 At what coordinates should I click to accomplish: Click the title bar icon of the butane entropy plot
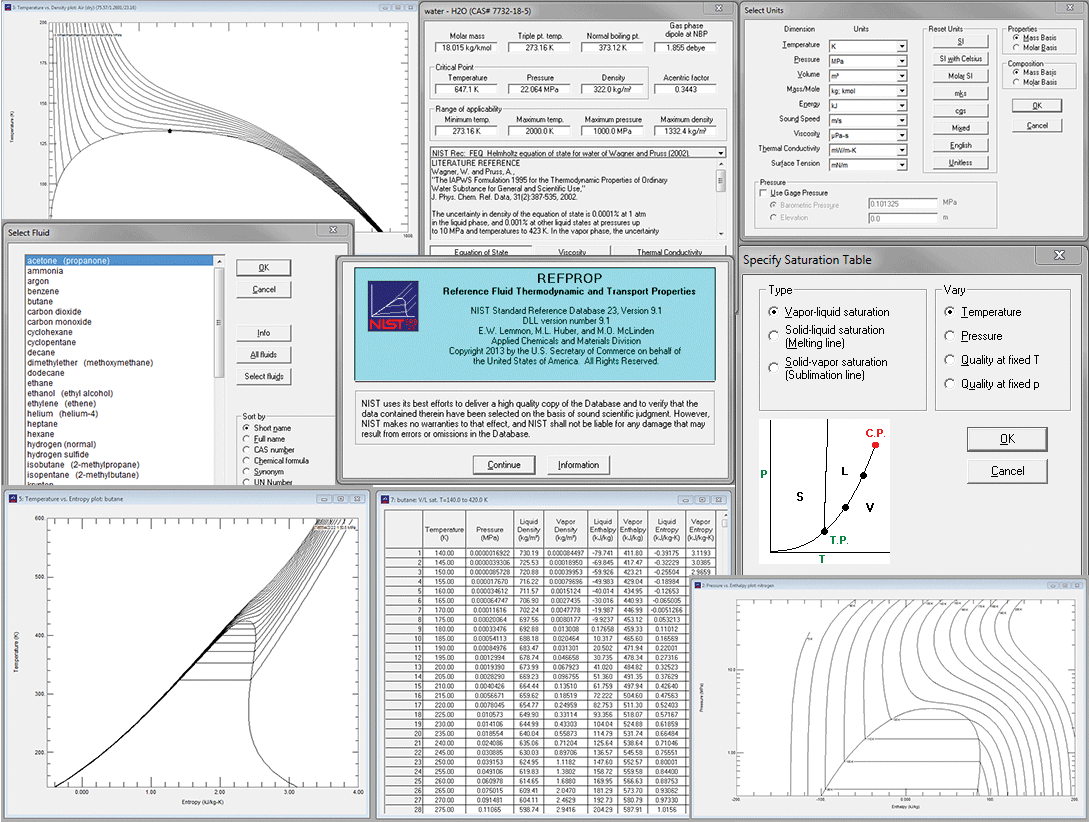pos(12,498)
